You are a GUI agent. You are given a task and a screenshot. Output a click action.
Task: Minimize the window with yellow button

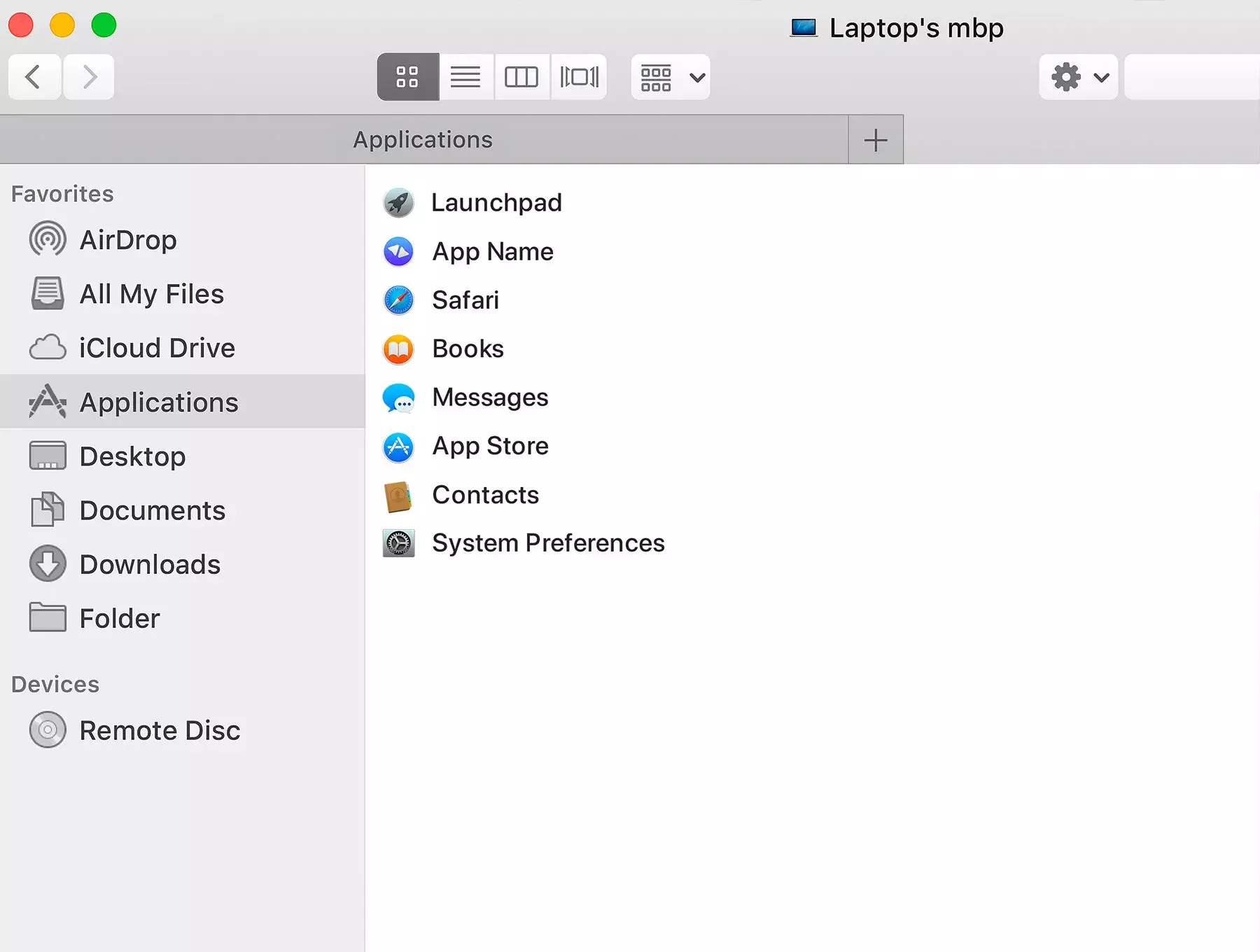point(62,25)
